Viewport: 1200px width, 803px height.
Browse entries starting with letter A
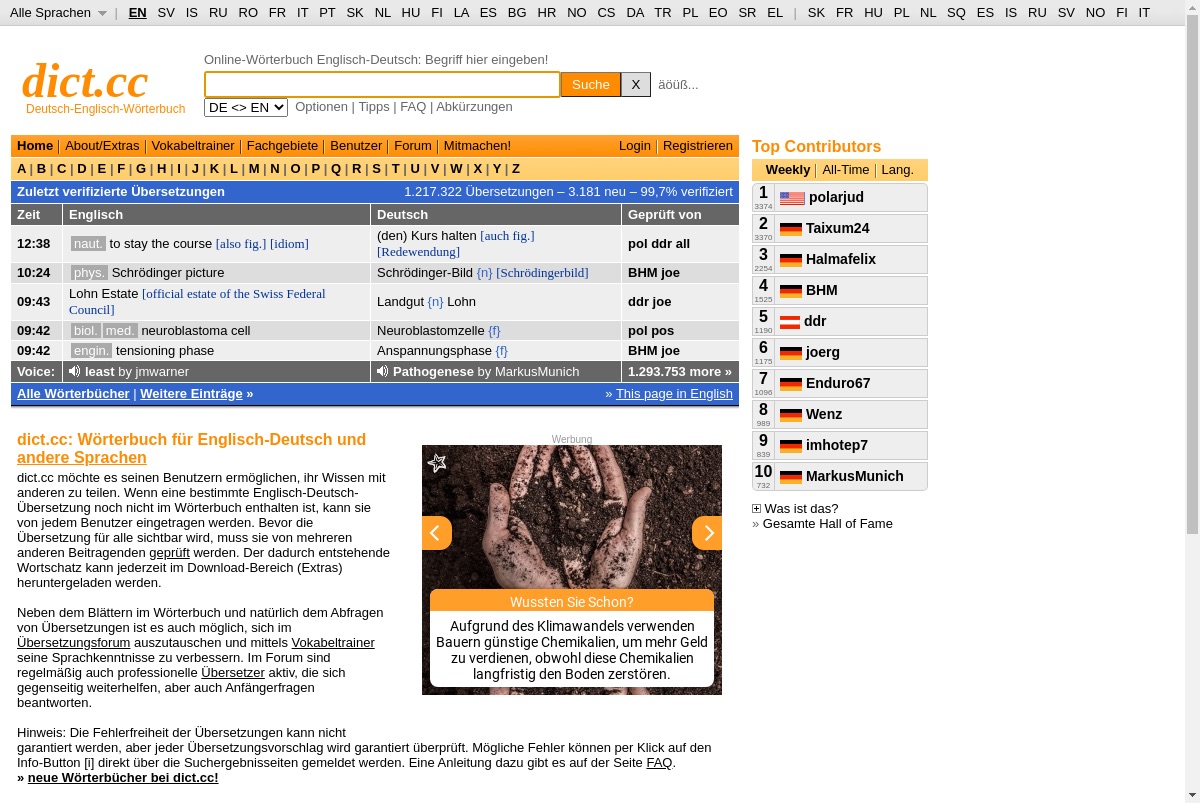[22, 169]
